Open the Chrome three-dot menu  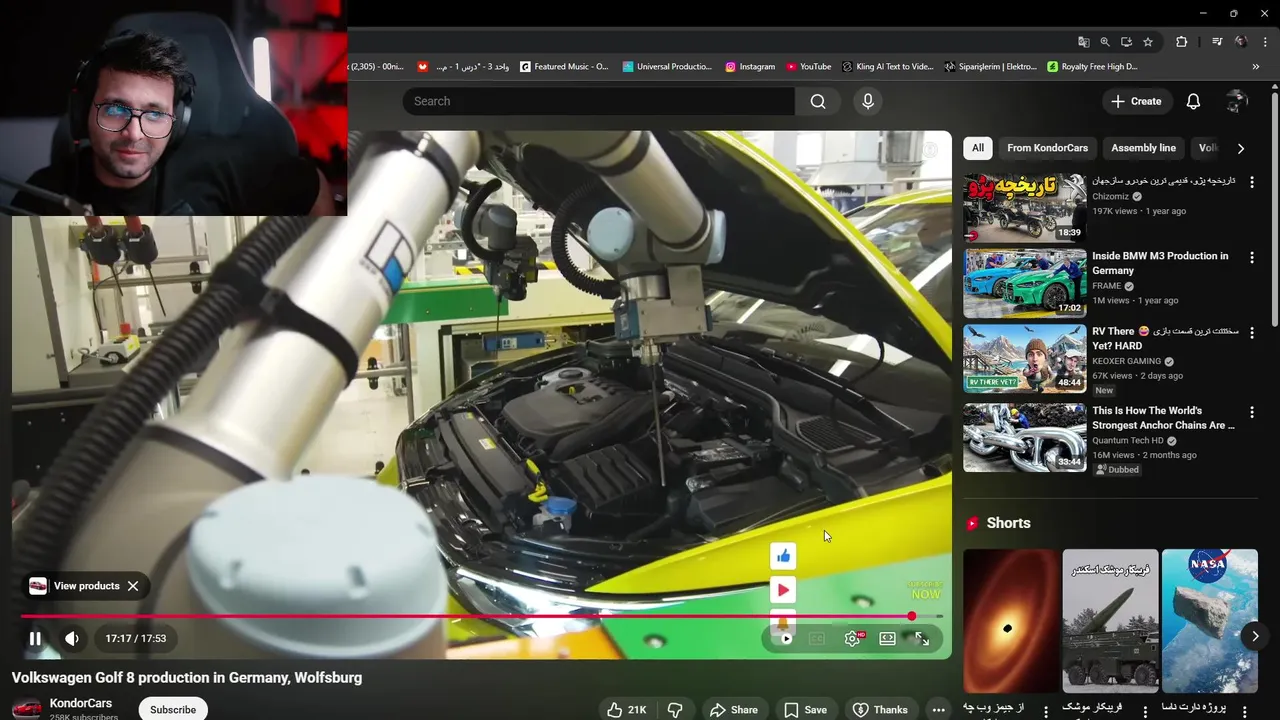[x=1267, y=42]
